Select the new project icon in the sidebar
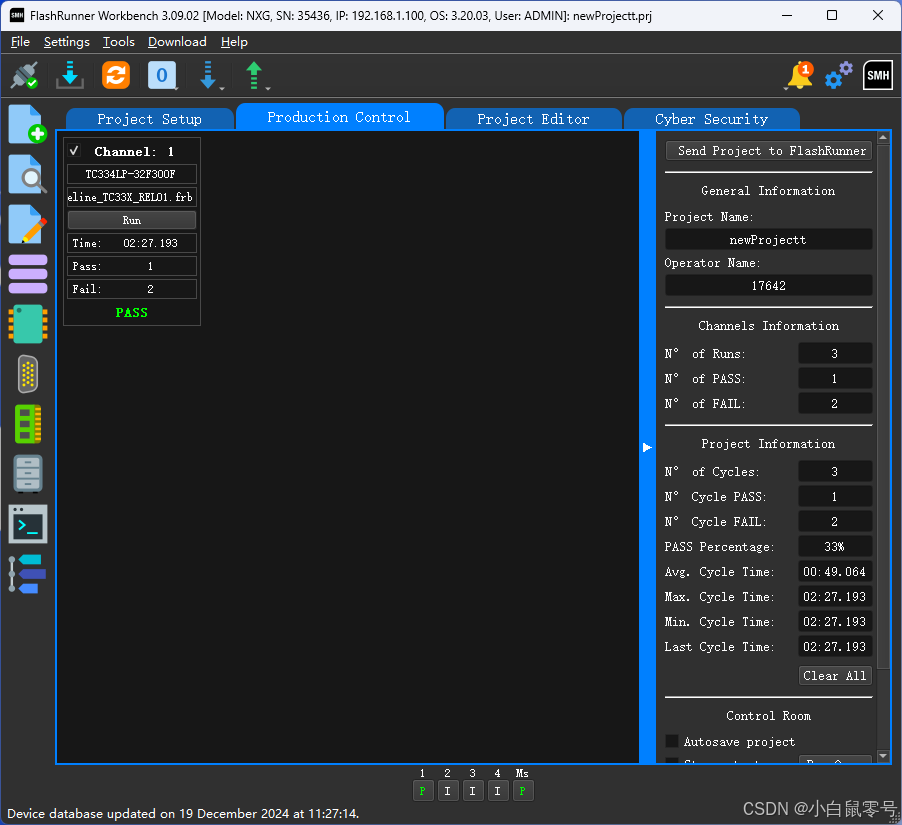The image size is (902, 825). pyautogui.click(x=27, y=124)
